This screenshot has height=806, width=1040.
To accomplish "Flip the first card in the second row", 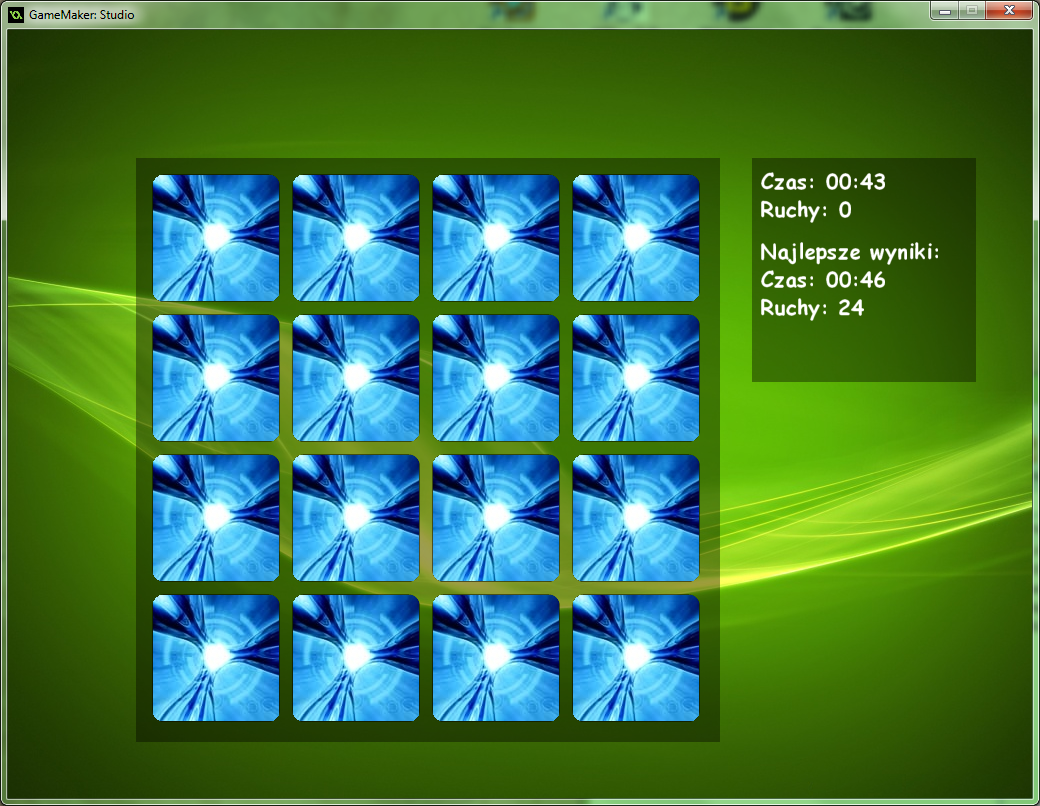I will [x=216, y=378].
